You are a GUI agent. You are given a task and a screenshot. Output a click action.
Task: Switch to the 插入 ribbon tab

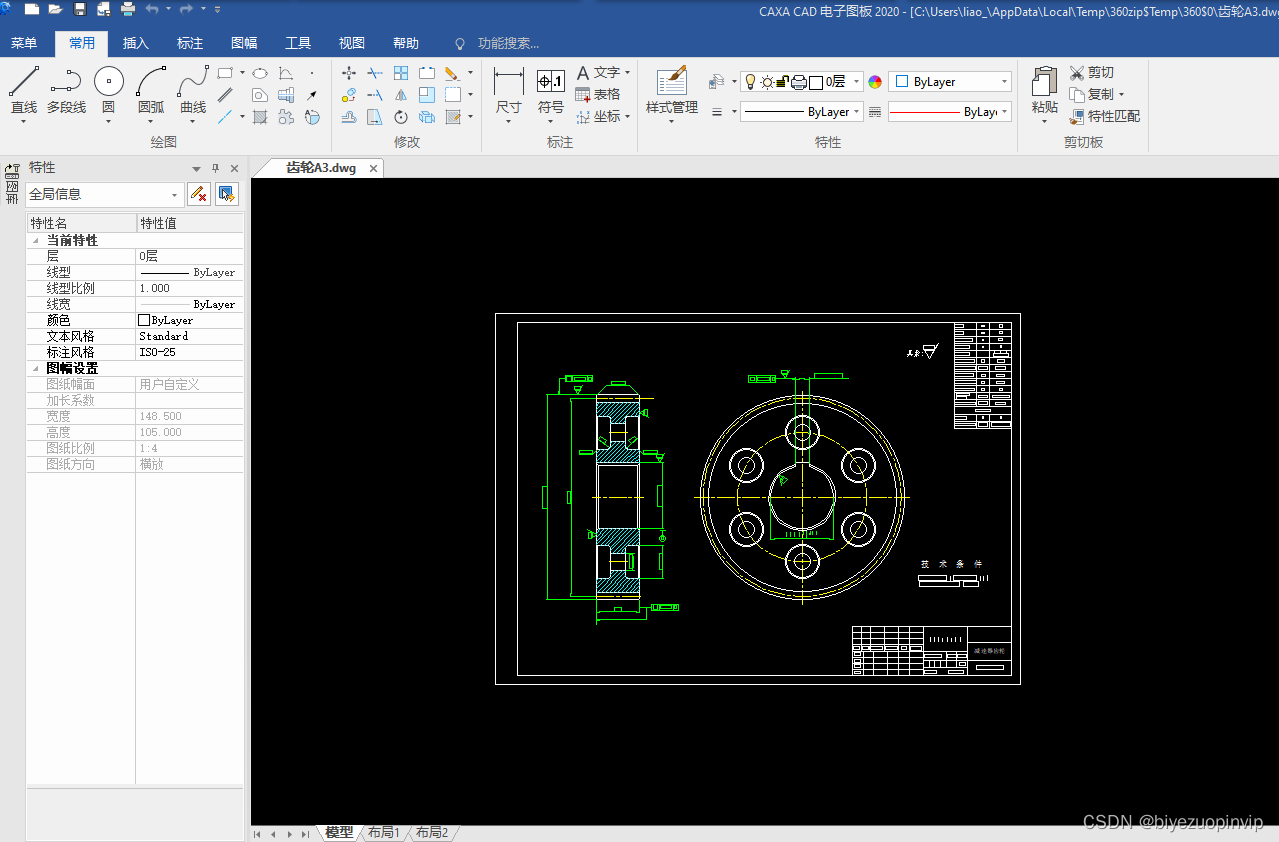click(136, 43)
